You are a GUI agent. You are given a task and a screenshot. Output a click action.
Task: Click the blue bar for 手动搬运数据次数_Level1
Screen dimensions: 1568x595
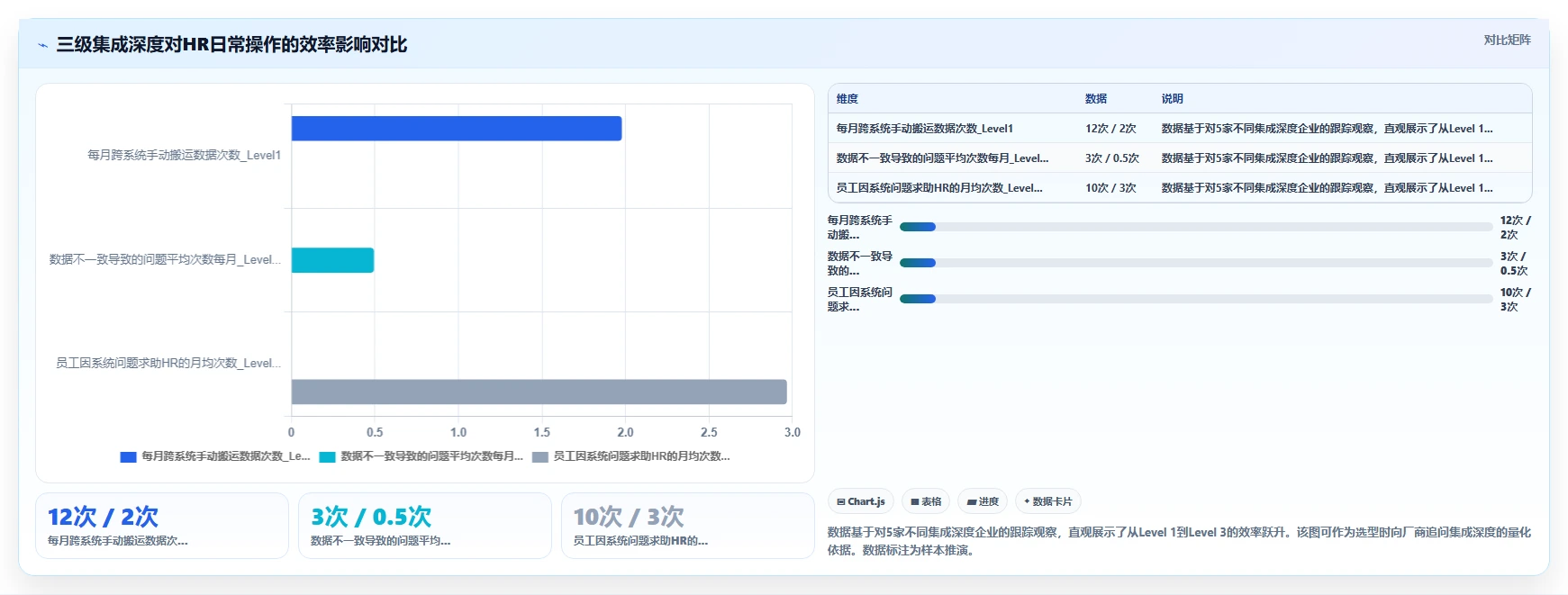click(457, 129)
